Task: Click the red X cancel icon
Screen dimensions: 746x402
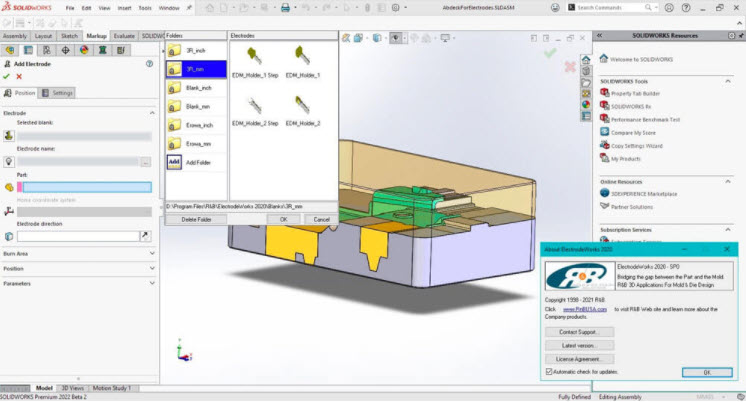Action: [20, 77]
